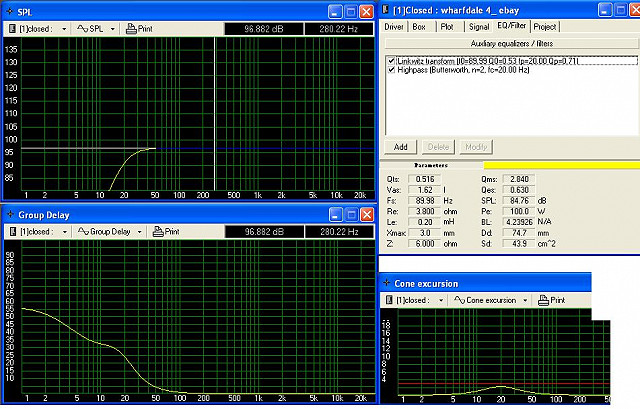Uncheck the Highpass Butterworth filter checkbox
The image size is (640, 409).
point(391,71)
